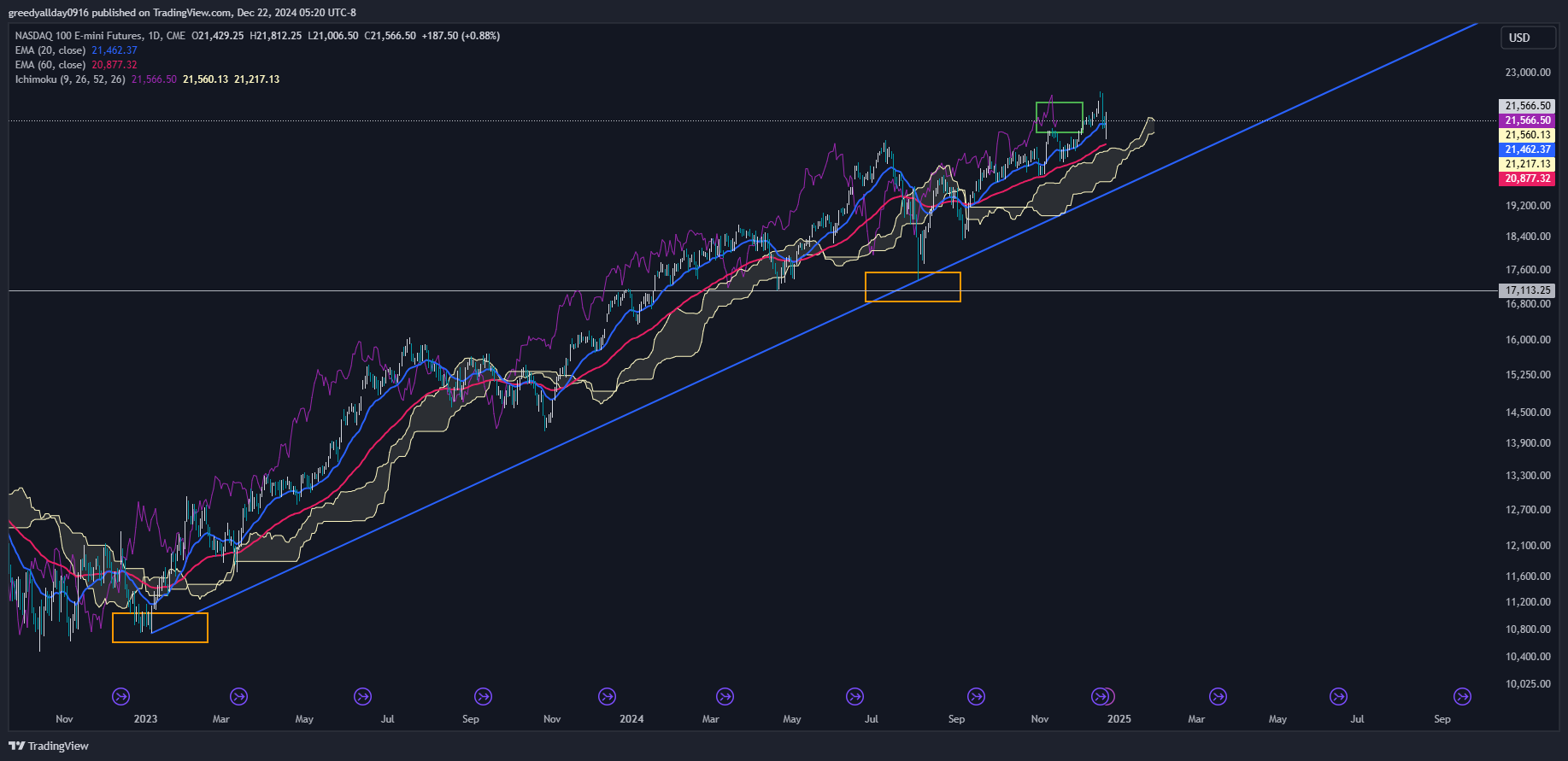Click the blue 21,462.37 EMA price label
The image size is (1568, 761).
coord(1527,149)
